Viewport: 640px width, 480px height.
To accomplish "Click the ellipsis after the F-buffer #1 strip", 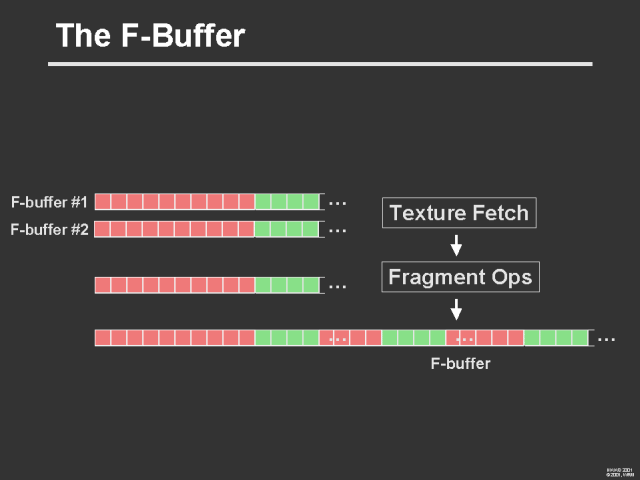I will point(338,202).
